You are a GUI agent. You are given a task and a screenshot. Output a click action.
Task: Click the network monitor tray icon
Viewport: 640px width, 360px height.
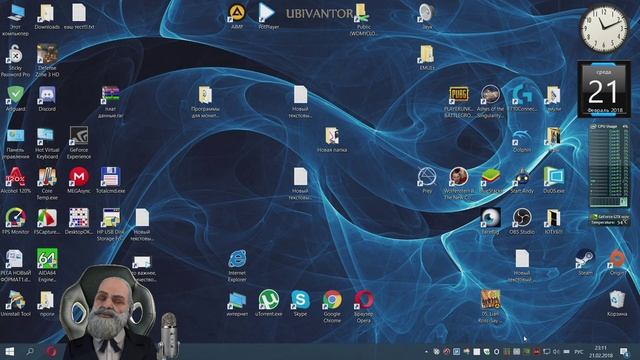click(x=546, y=351)
